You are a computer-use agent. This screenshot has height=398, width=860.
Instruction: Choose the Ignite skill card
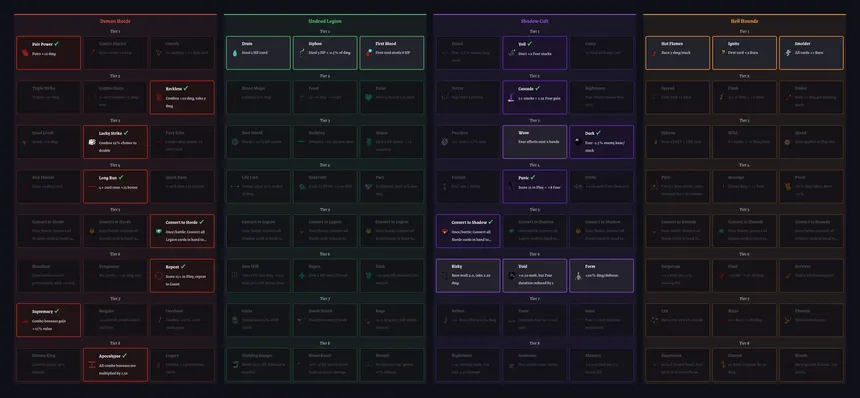744,53
